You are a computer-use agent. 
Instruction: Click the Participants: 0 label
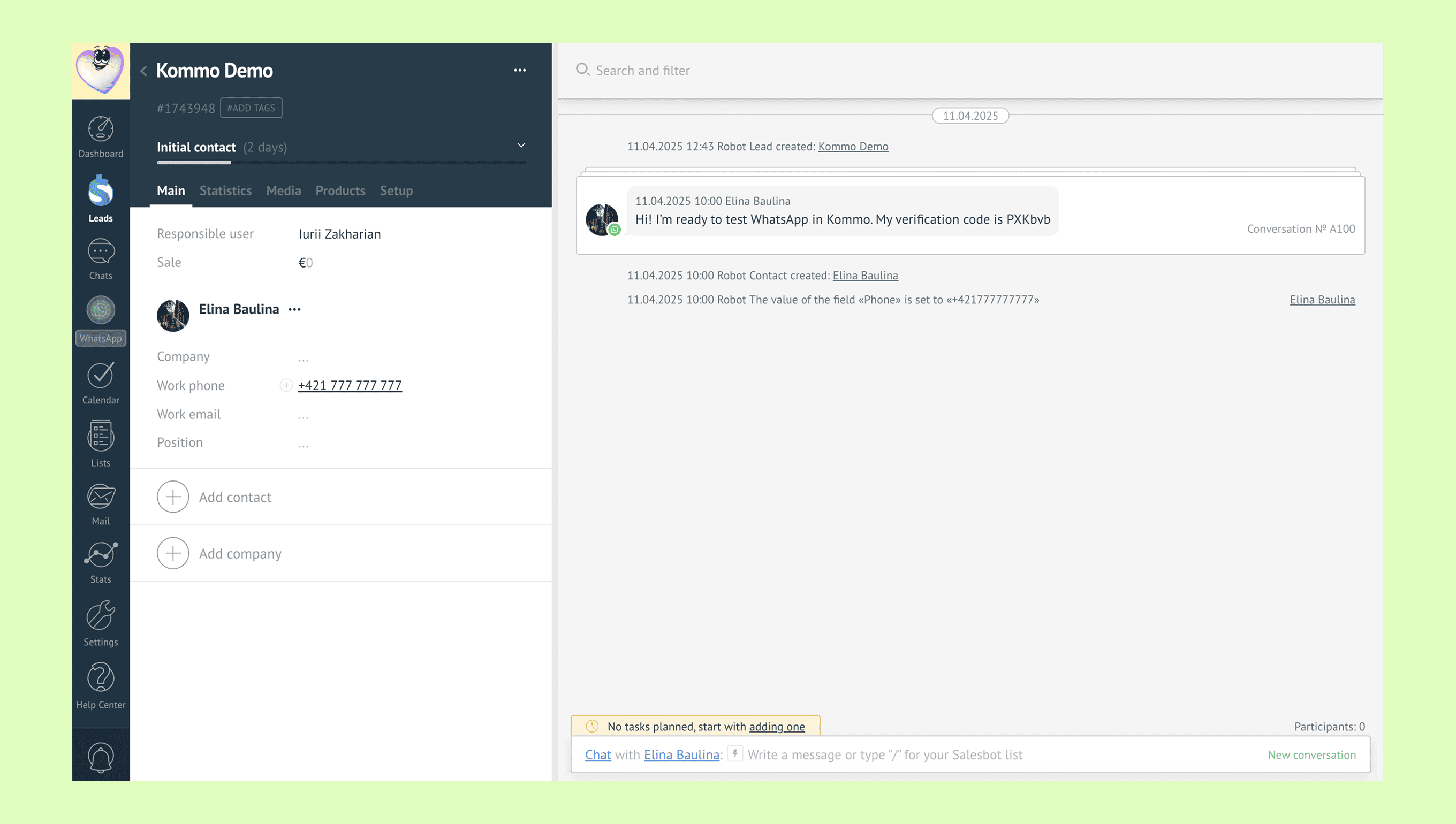coord(1329,726)
